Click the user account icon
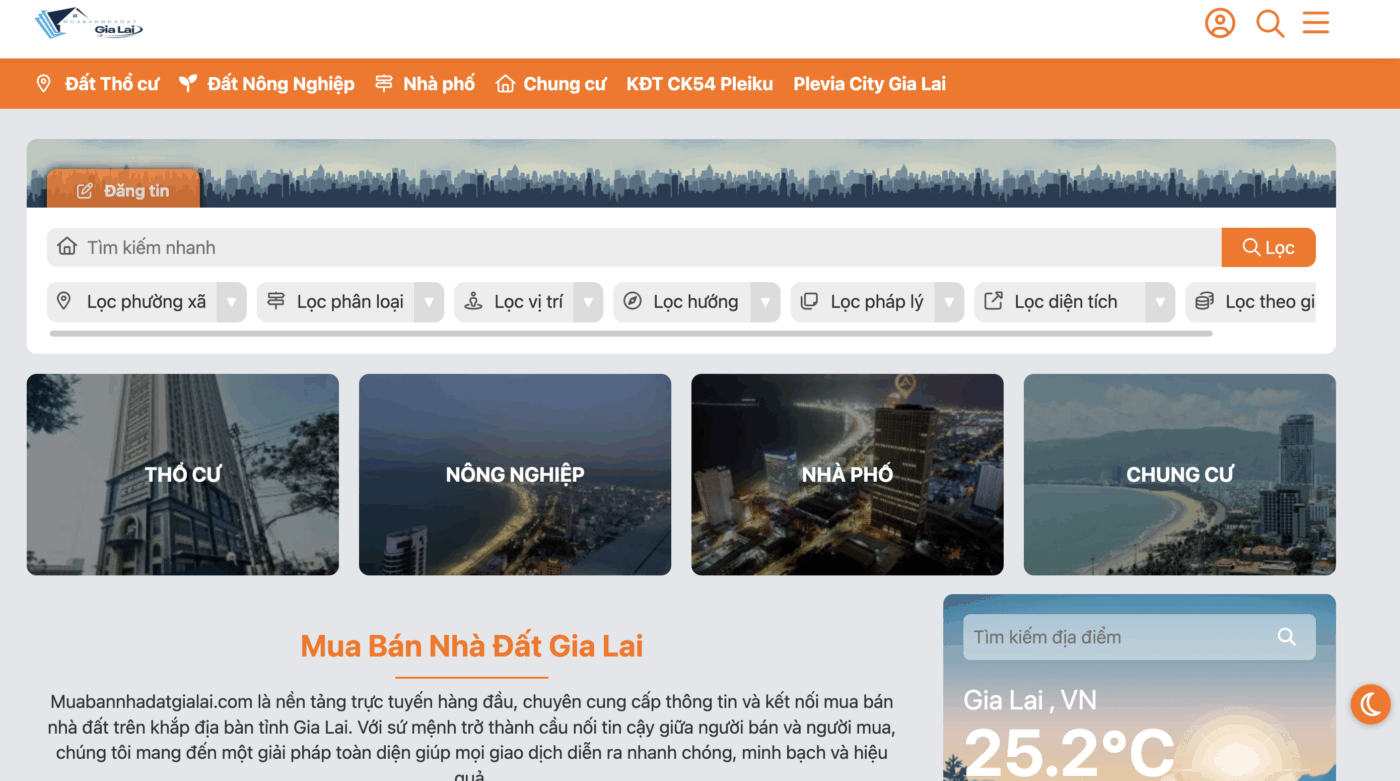Viewport: 1400px width, 781px height. click(x=1219, y=23)
